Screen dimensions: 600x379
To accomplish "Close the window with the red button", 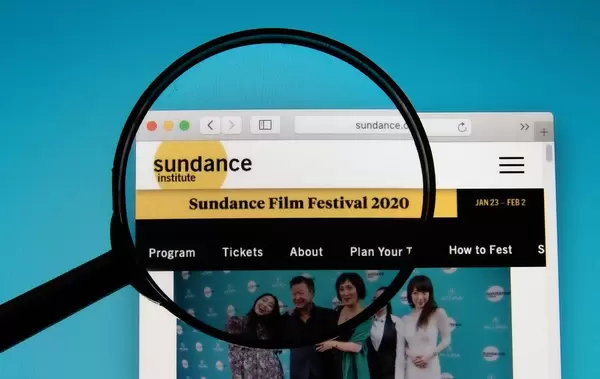I will tap(152, 126).
